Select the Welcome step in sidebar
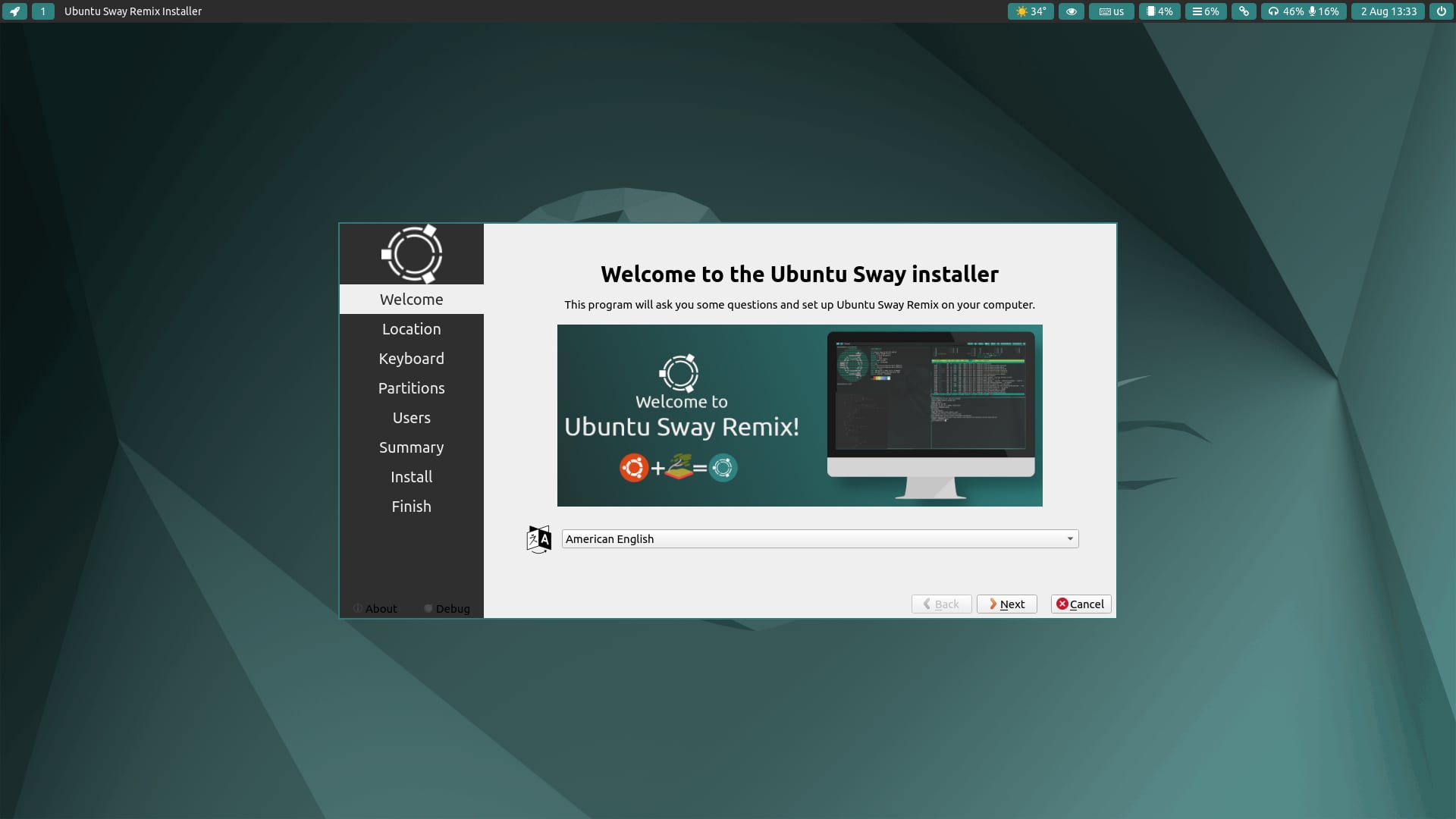This screenshot has height=819, width=1456. click(412, 300)
